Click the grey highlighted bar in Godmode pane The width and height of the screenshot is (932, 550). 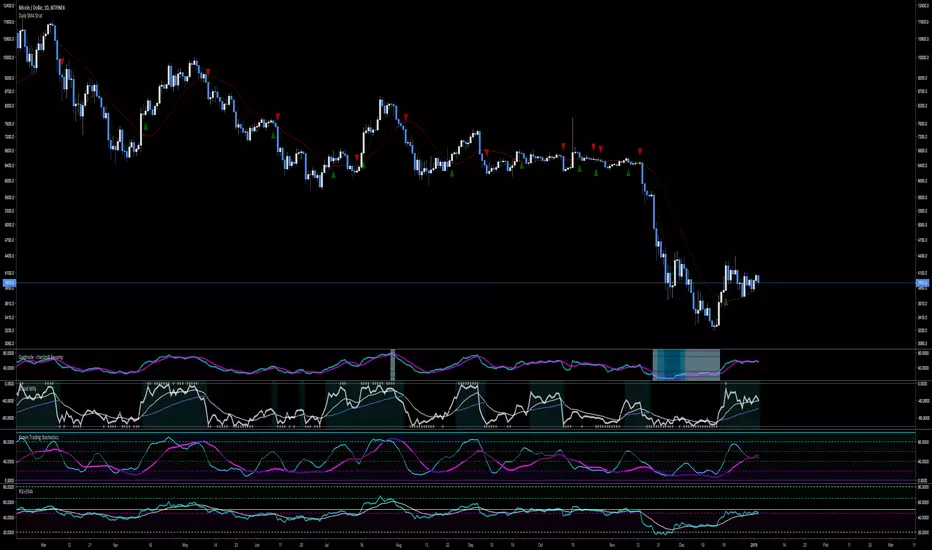(393, 363)
